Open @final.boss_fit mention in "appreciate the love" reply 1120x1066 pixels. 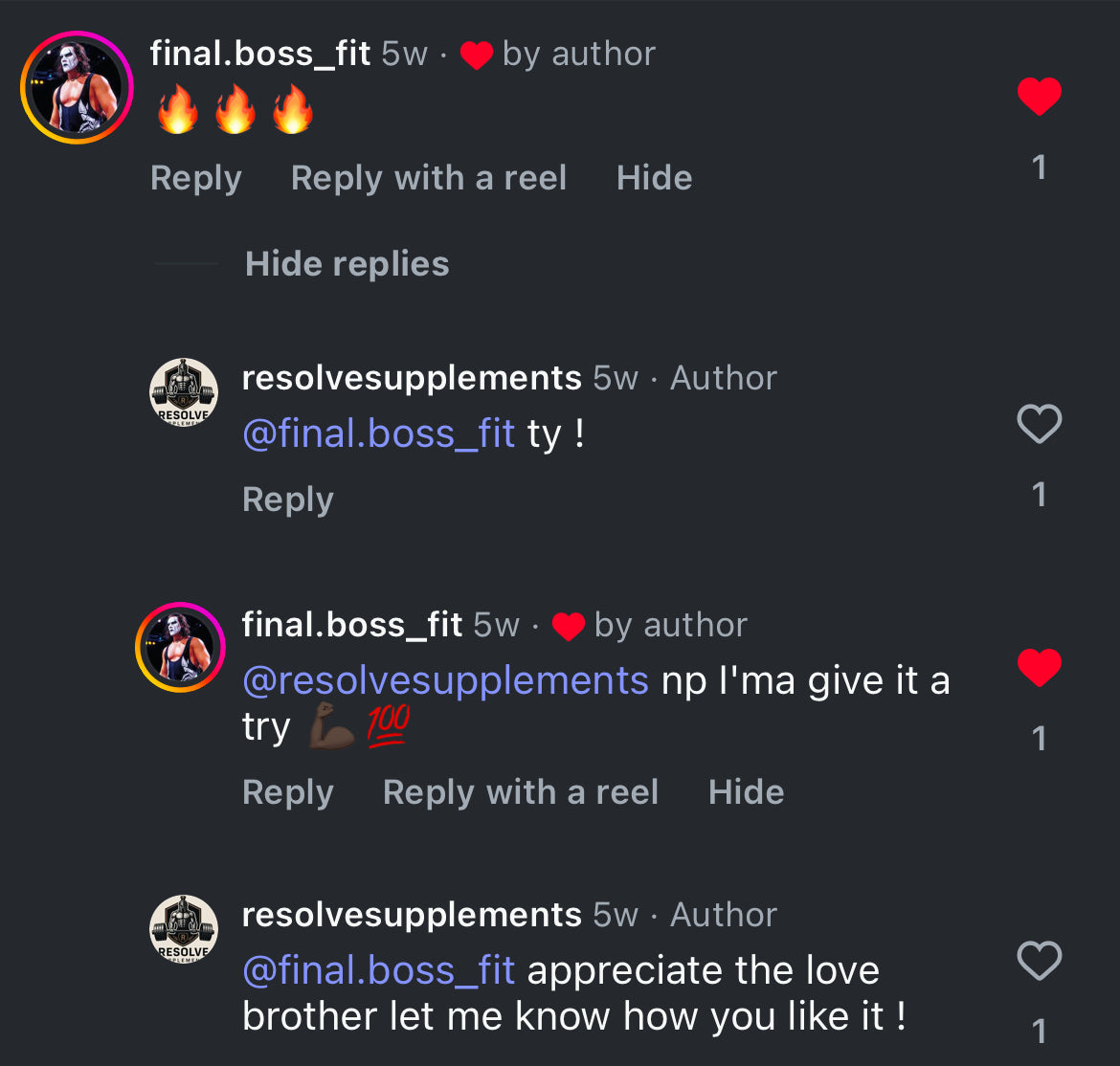378,971
